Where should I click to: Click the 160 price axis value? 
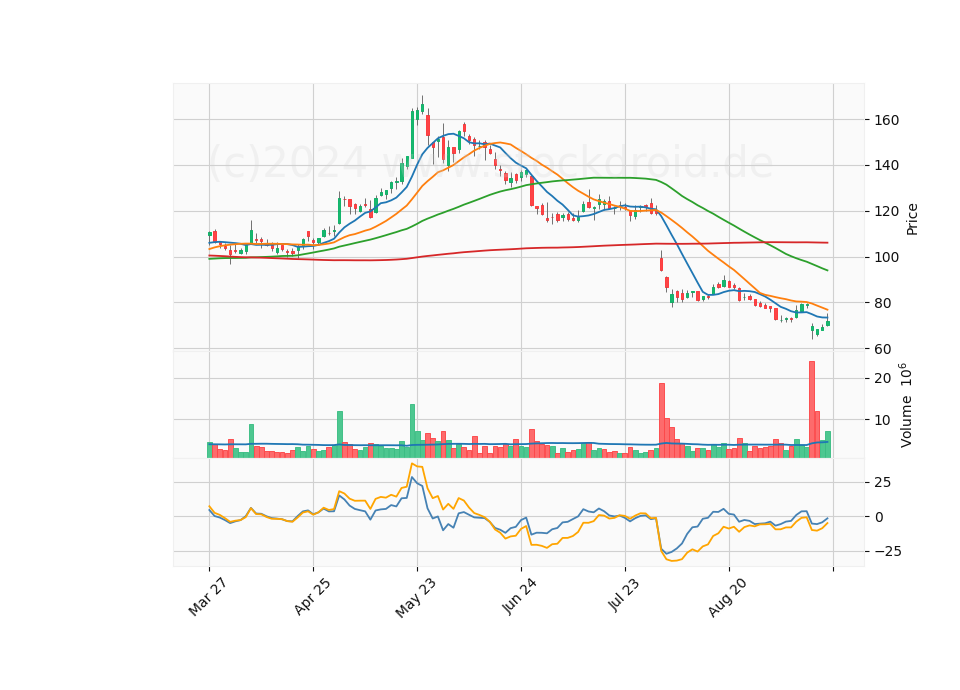point(887,120)
